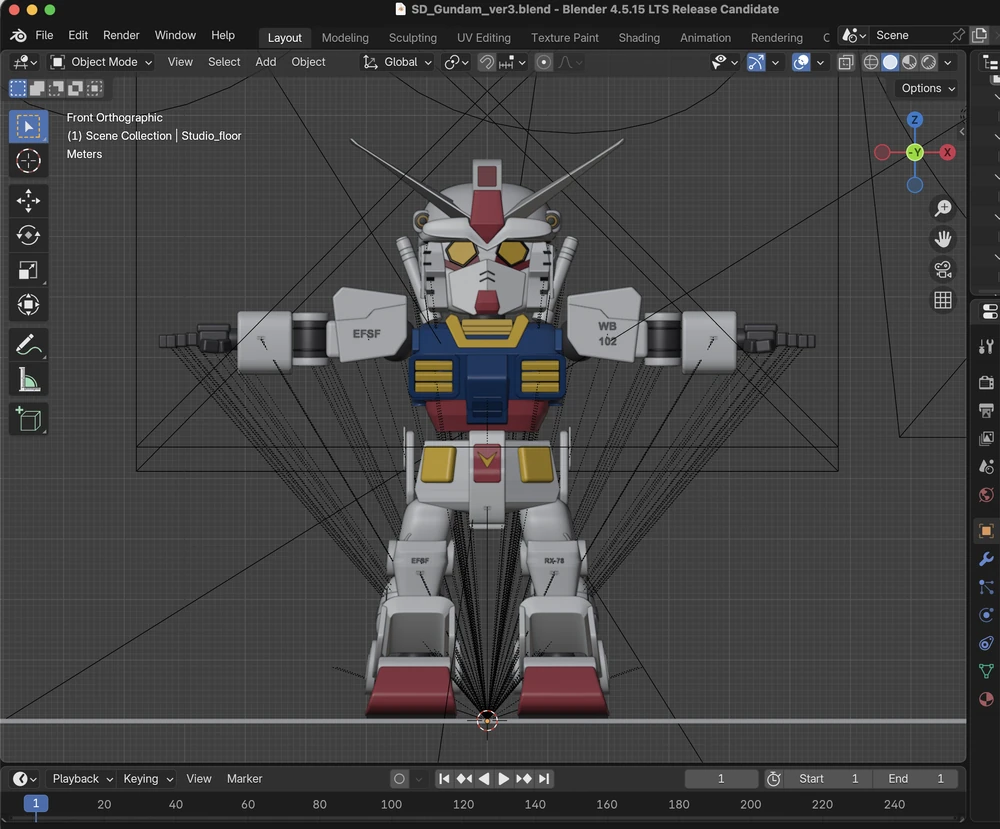Switch to Wireframe viewport shading
Image resolution: width=1000 pixels, height=829 pixels.
871,62
